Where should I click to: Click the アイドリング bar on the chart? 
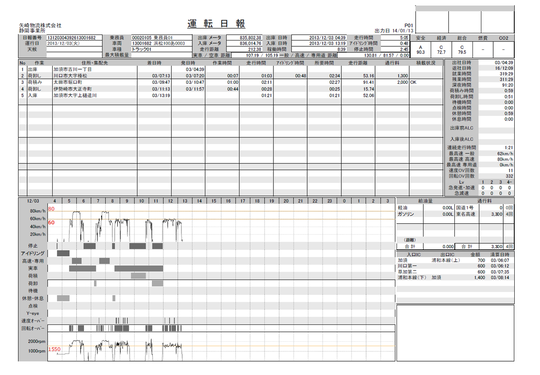[63, 253]
